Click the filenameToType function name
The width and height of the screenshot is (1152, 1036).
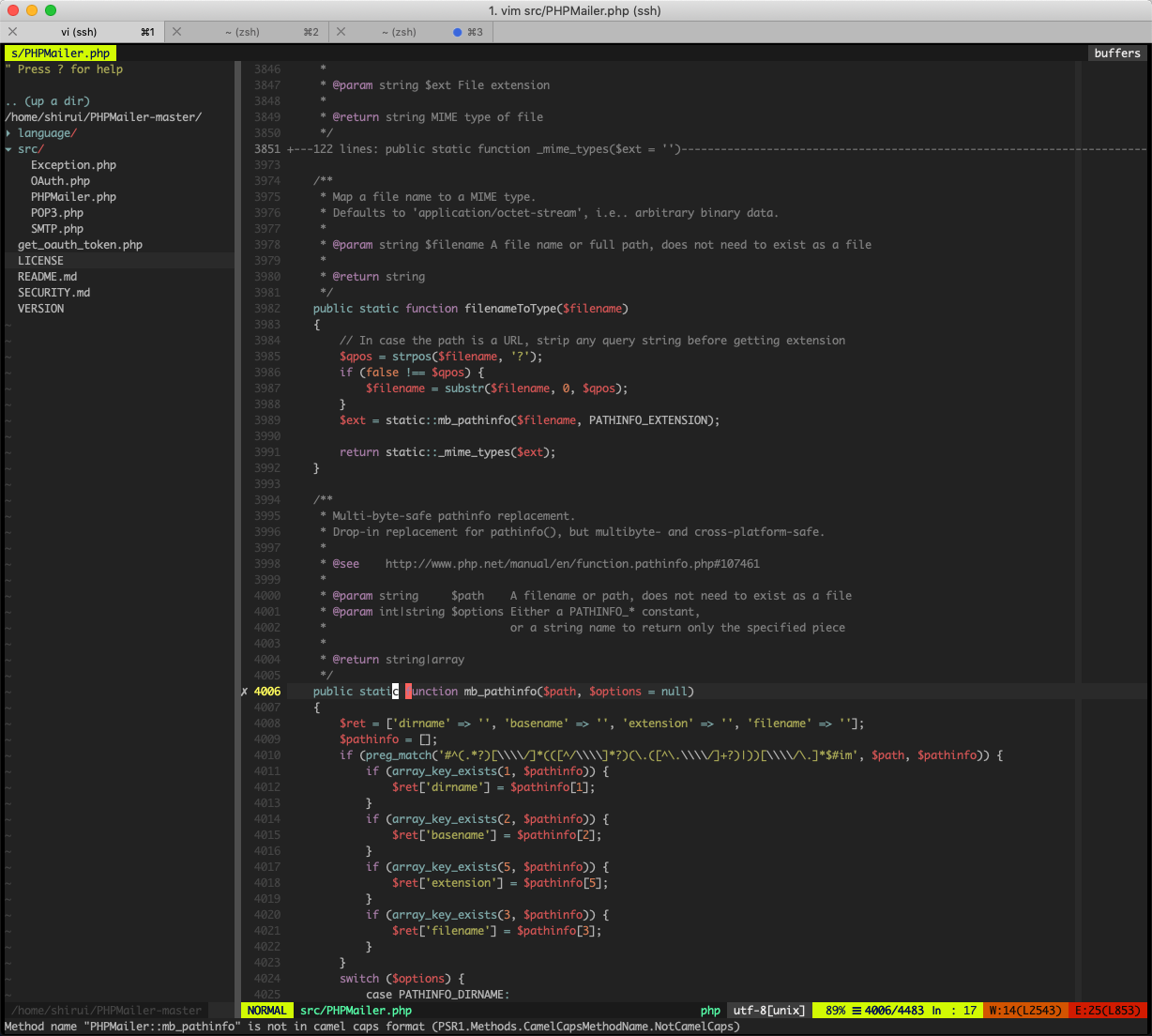point(510,309)
